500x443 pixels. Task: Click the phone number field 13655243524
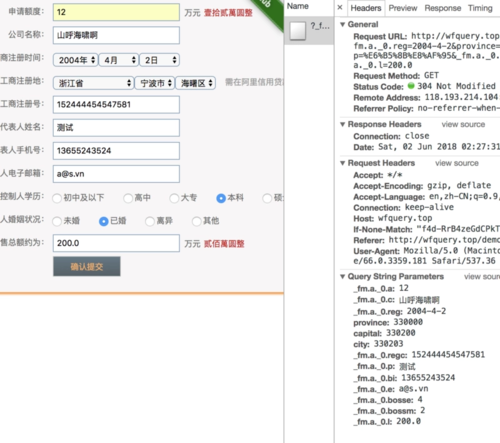[x=116, y=151]
